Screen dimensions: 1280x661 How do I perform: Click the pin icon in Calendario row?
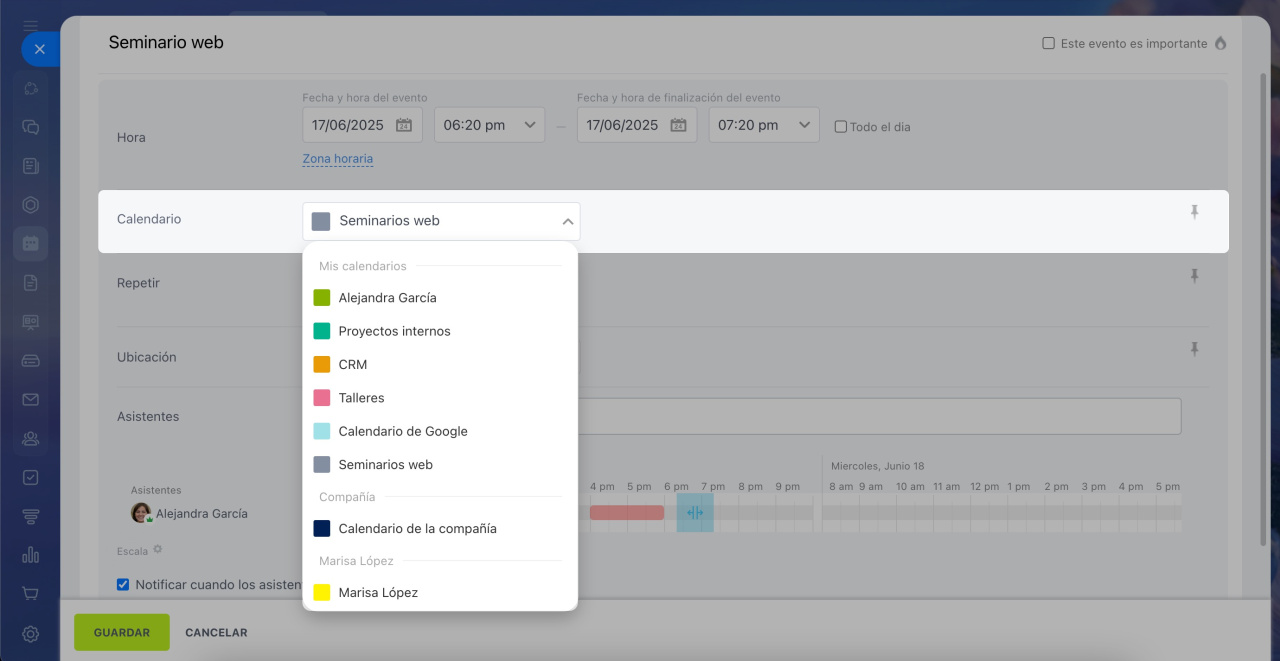(x=1194, y=212)
